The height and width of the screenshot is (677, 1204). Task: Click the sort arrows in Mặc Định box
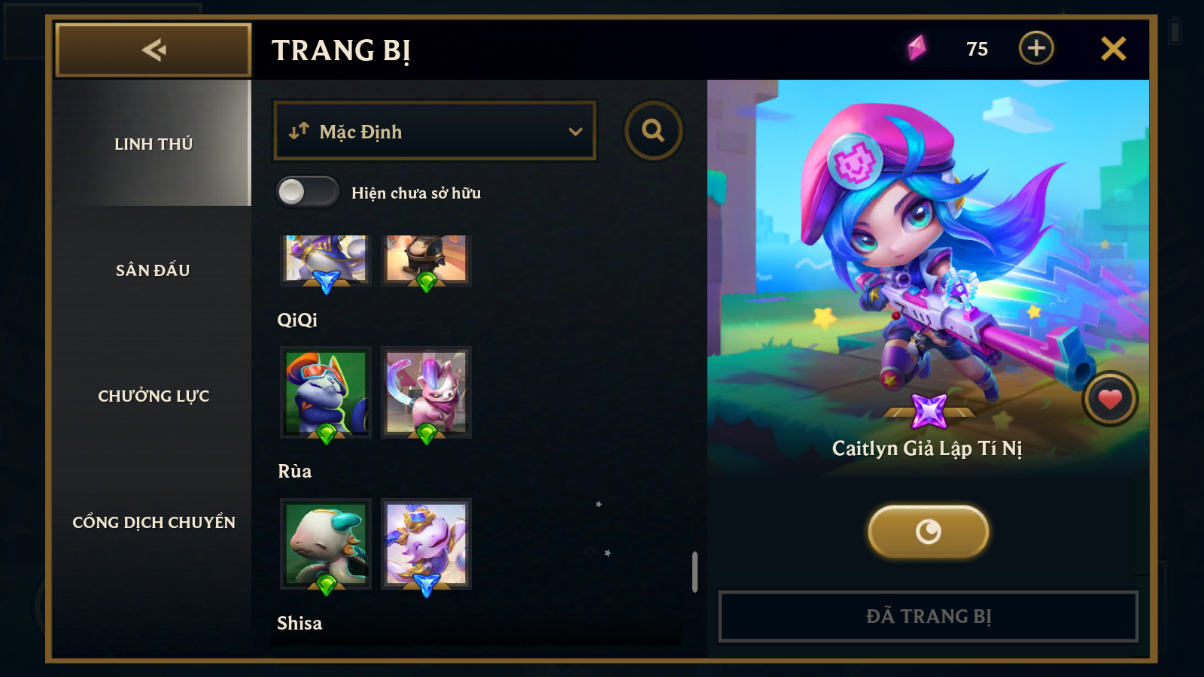coord(298,131)
